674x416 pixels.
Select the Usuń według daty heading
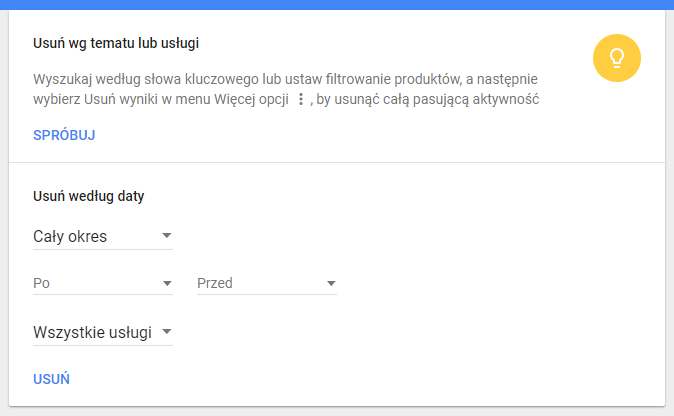tap(89, 196)
